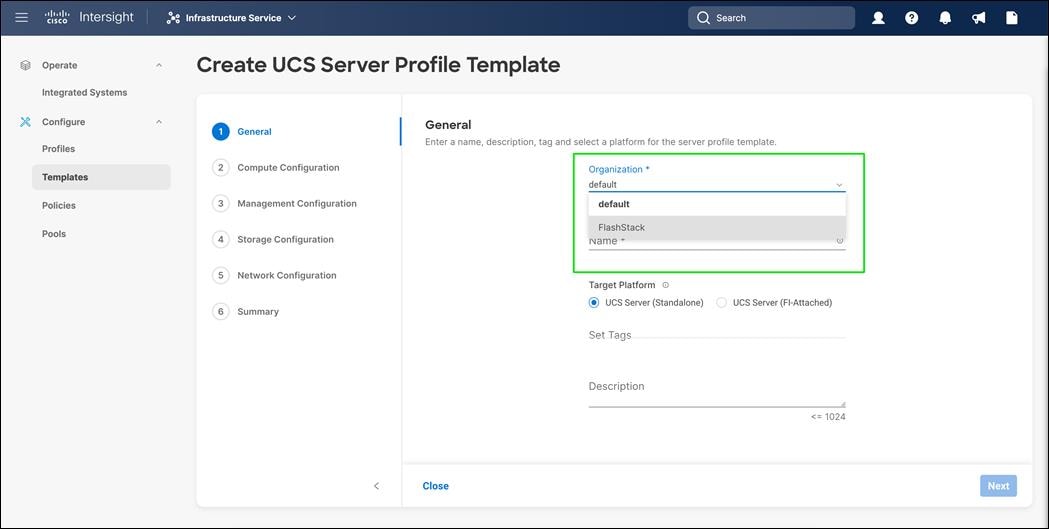The height and width of the screenshot is (529, 1049).
Task: Choose the FlashStack organization option
Action: pyautogui.click(x=717, y=227)
